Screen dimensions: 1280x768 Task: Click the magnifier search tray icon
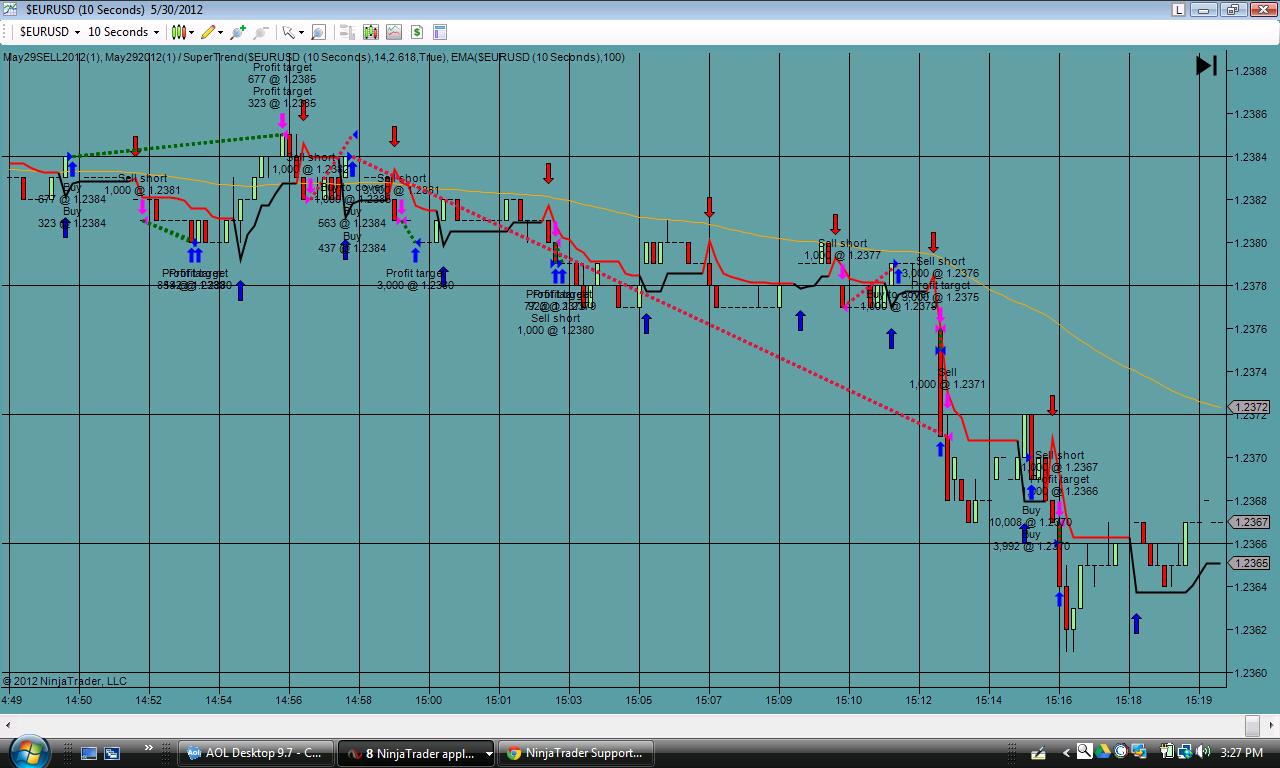click(x=1083, y=753)
